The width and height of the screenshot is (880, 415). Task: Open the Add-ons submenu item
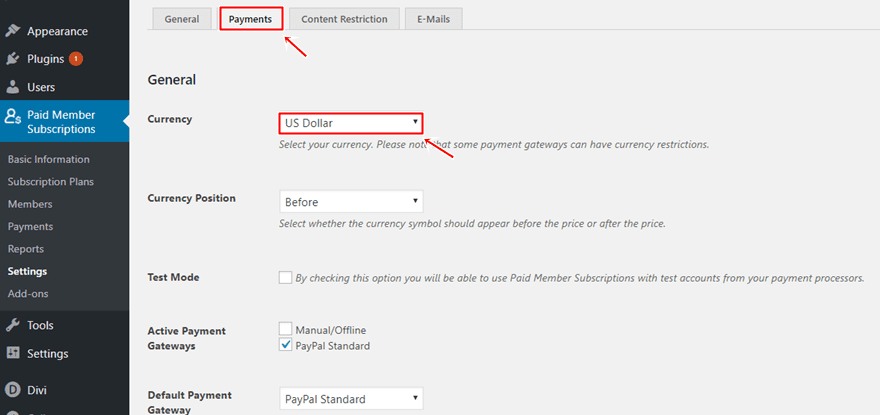click(x=28, y=294)
